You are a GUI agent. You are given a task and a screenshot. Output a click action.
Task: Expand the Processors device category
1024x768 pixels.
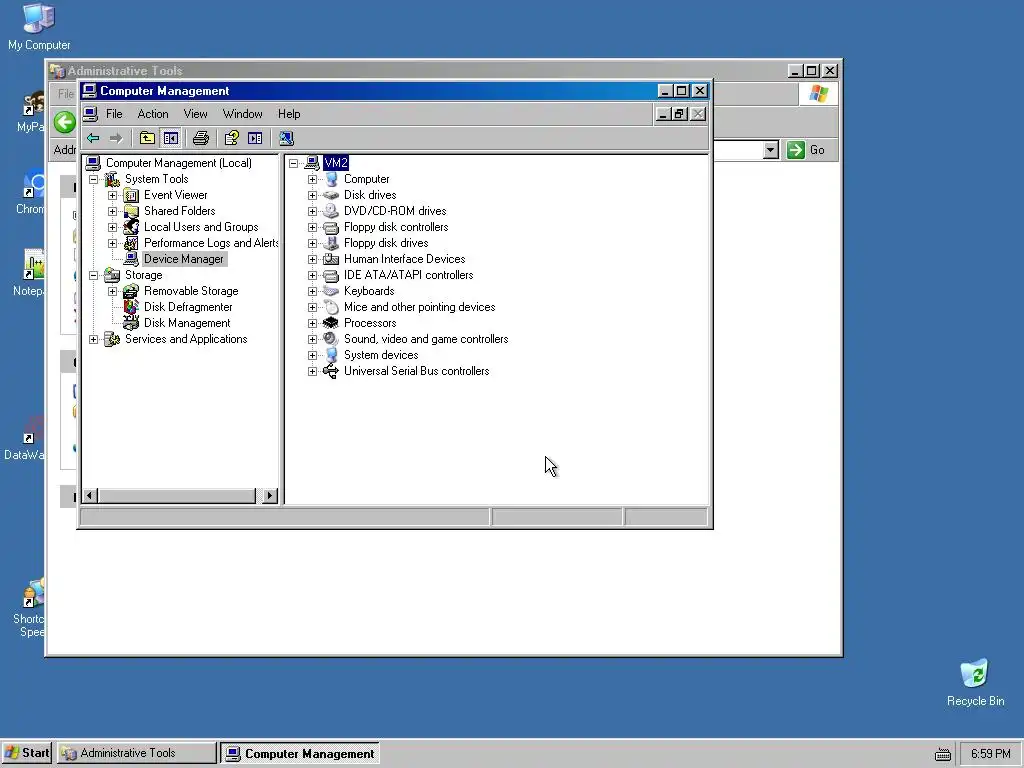(312, 323)
